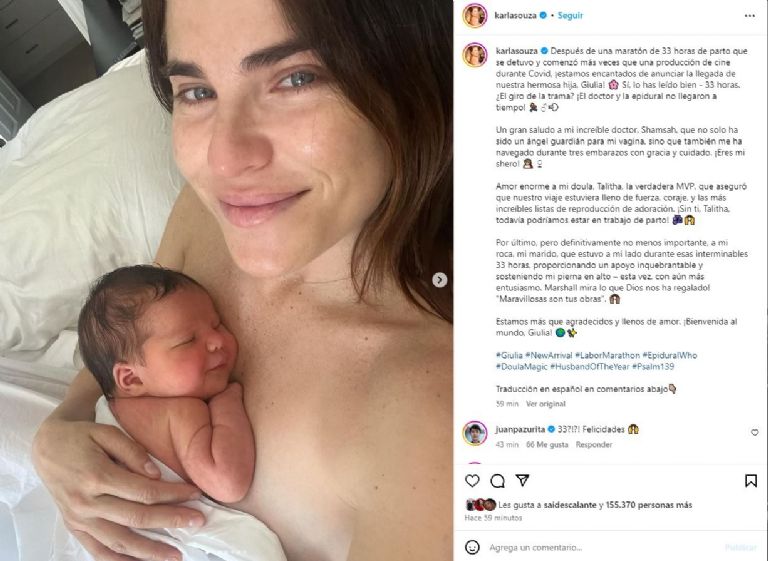Focus the Agrega un comentario field

coord(602,547)
